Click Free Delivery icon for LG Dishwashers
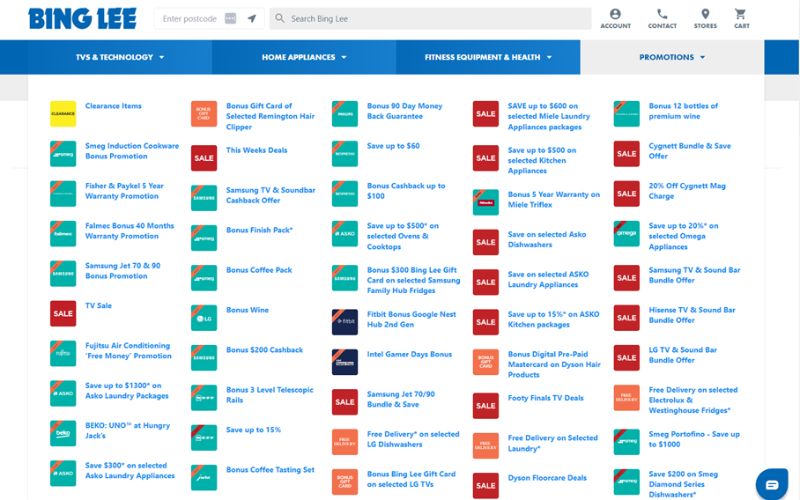This screenshot has height=500, width=800. [344, 442]
